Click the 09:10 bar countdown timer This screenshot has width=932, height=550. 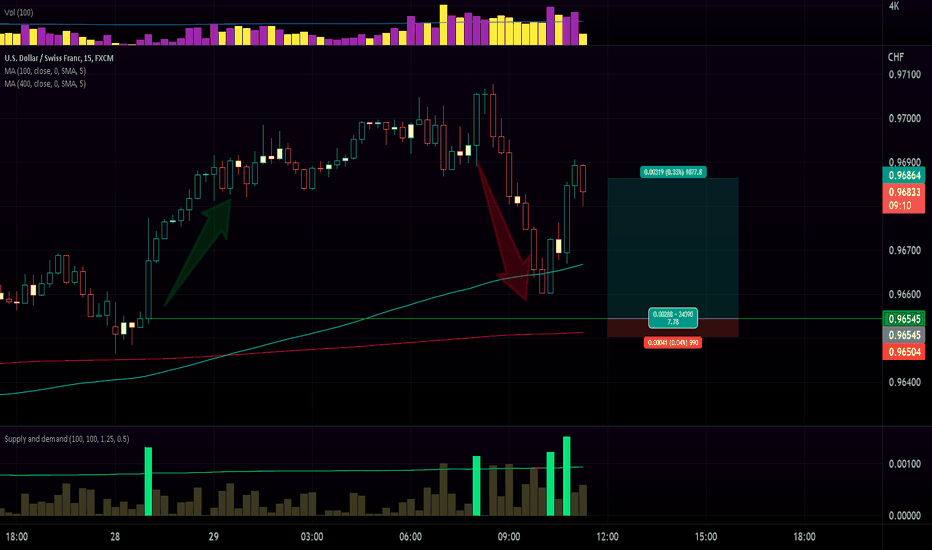click(x=900, y=206)
